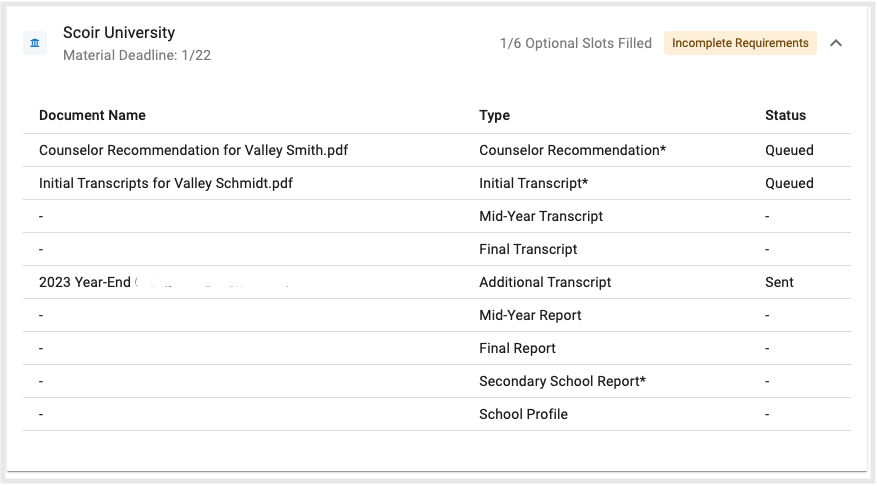Screen dimensions: 877x486
Task: Select the Mid-Year Report row
Action: (530, 316)
